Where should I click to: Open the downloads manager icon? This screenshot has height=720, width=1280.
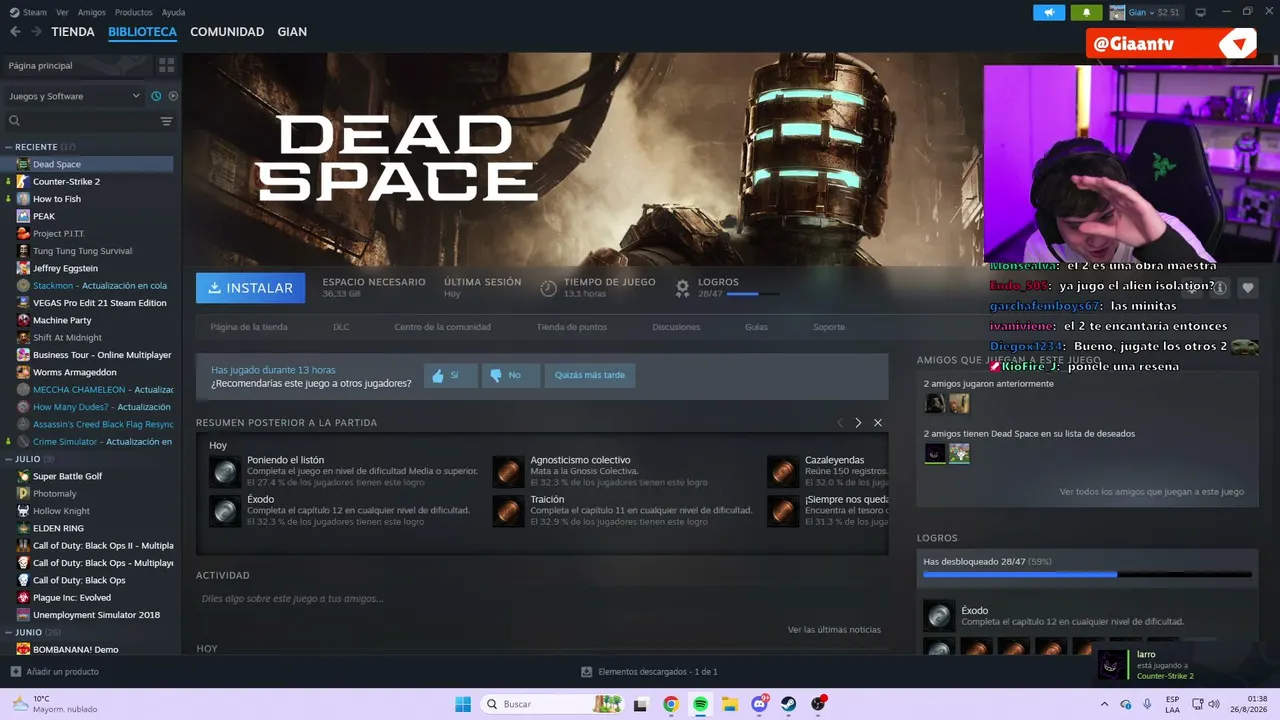(x=587, y=672)
